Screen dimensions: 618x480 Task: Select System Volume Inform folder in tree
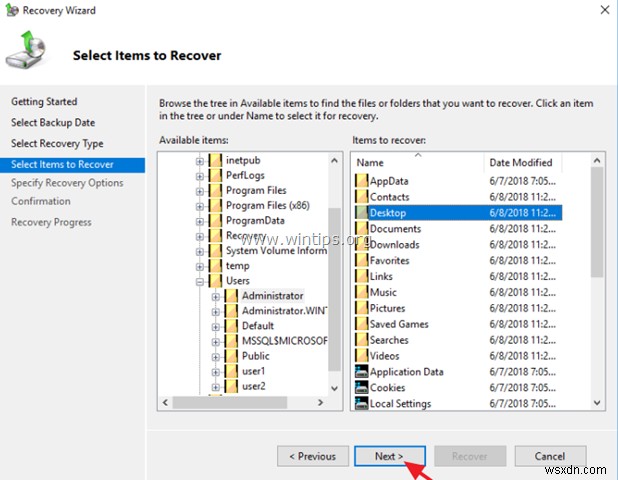(276, 251)
